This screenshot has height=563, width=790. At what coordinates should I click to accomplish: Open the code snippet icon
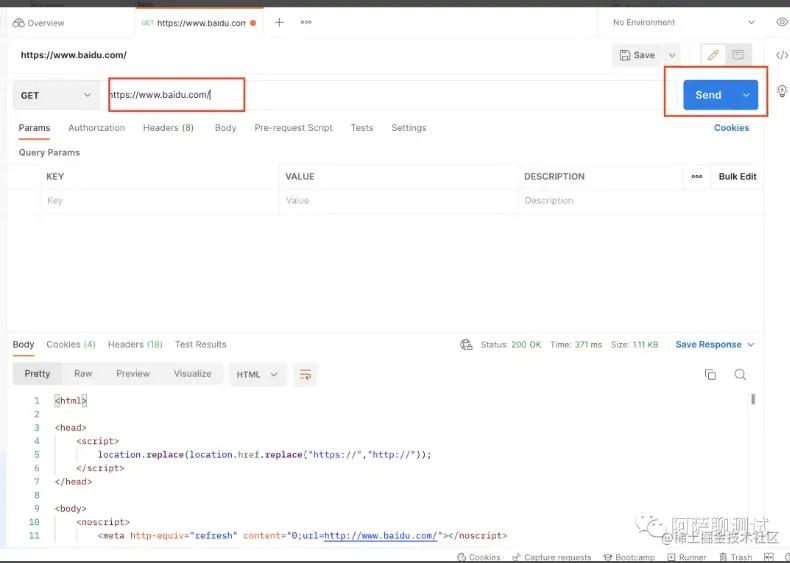pos(781,55)
